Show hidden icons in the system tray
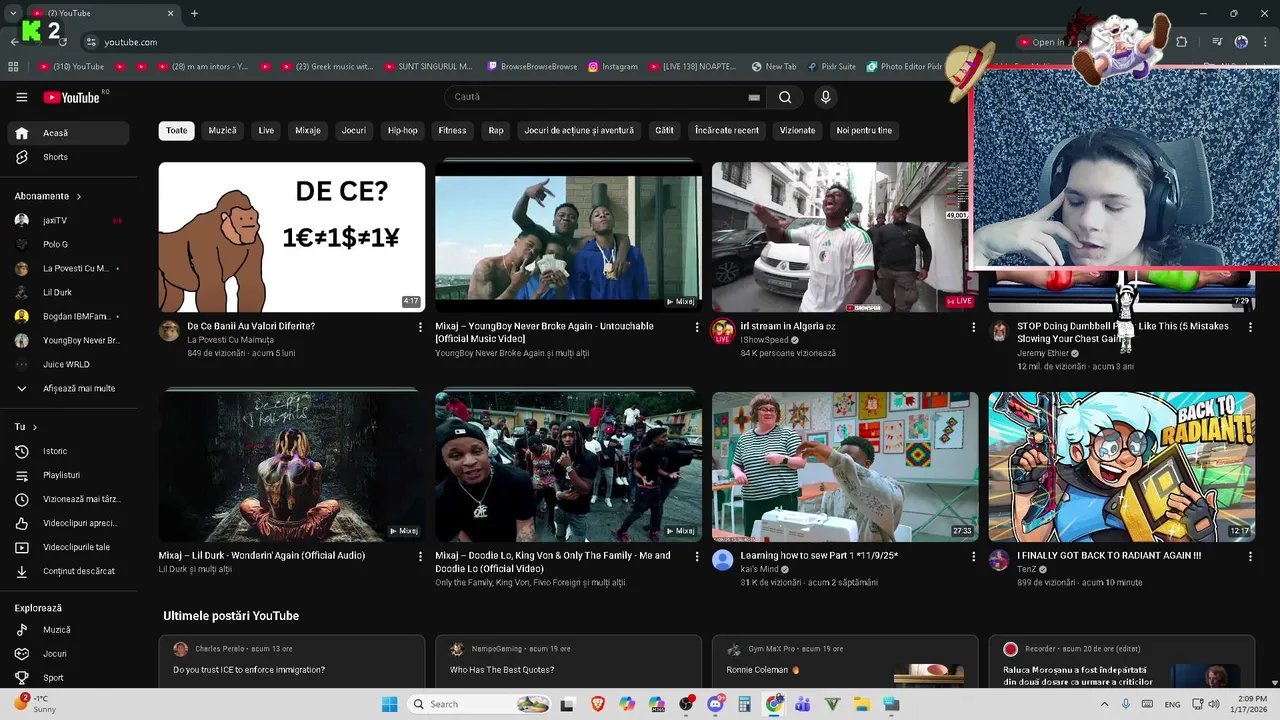This screenshot has height=720, width=1280. (1106, 704)
